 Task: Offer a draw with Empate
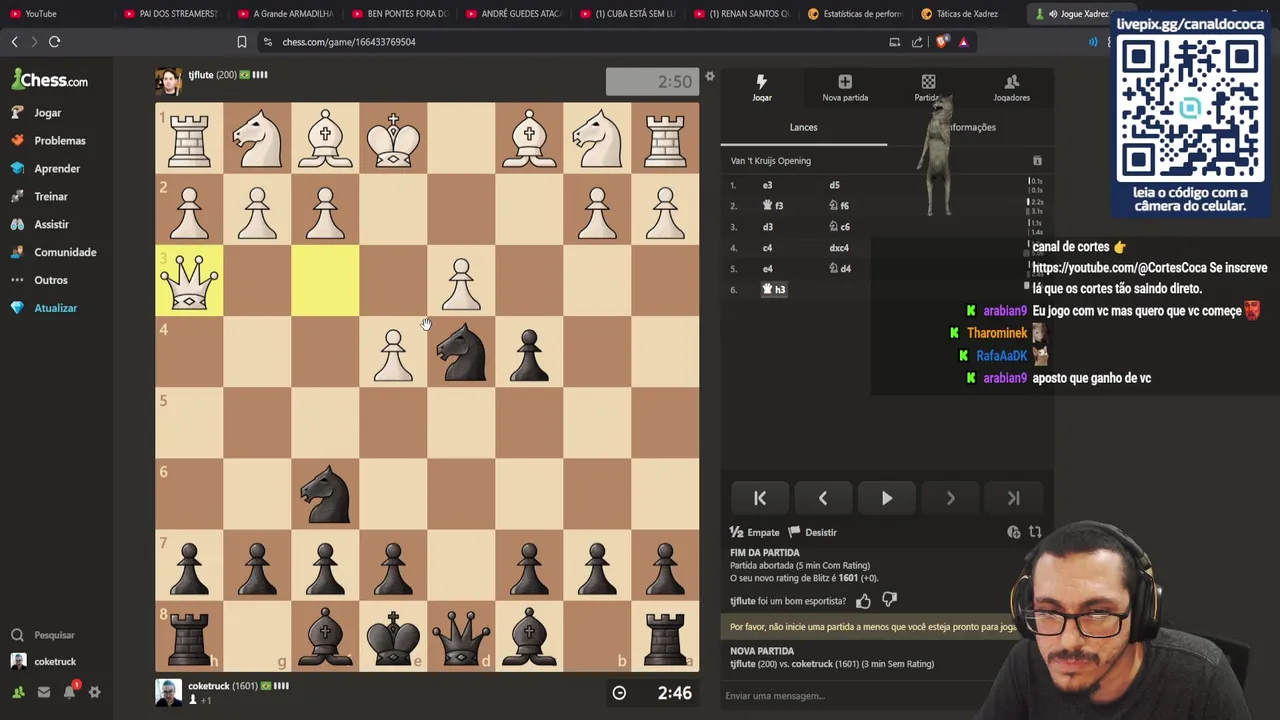(754, 532)
